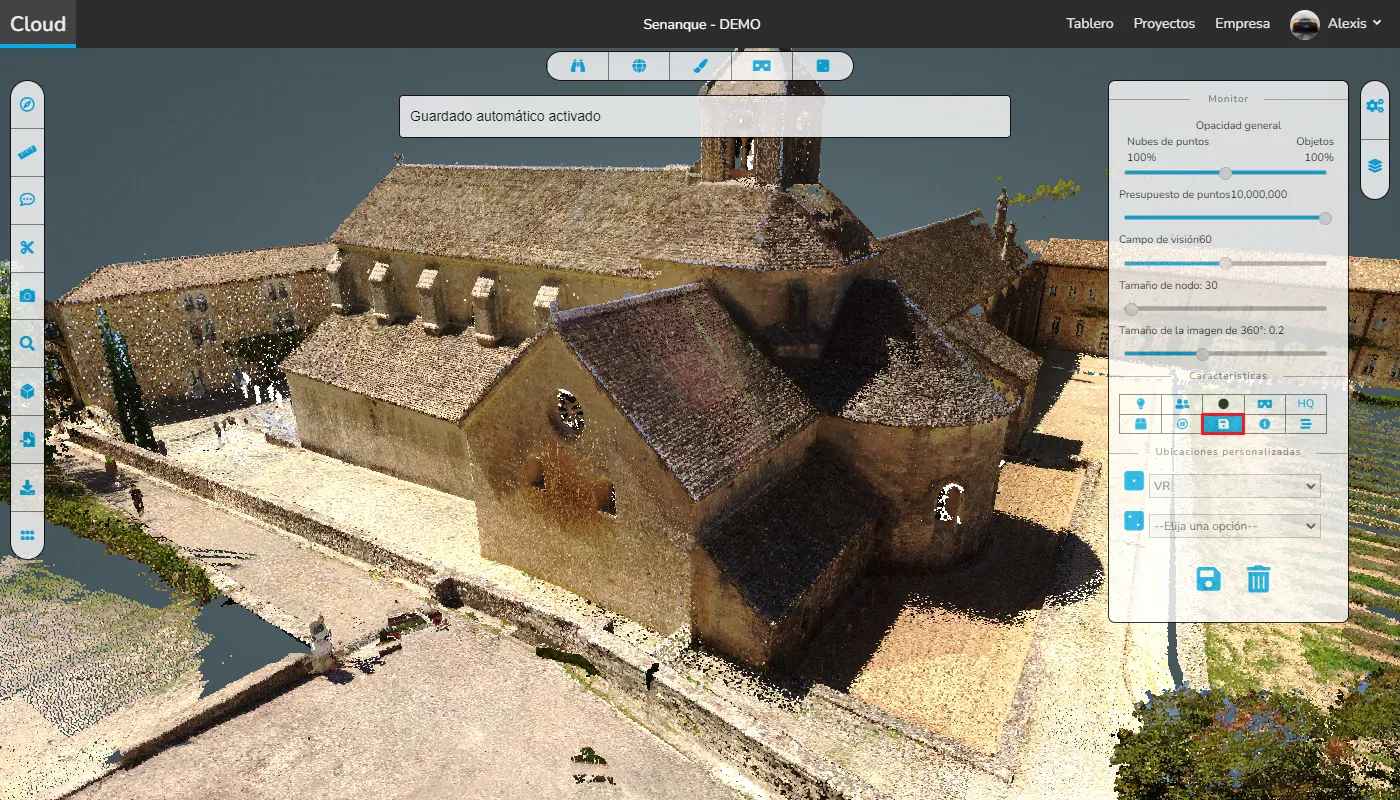Go to Tablero in the top menu

pos(1089,24)
